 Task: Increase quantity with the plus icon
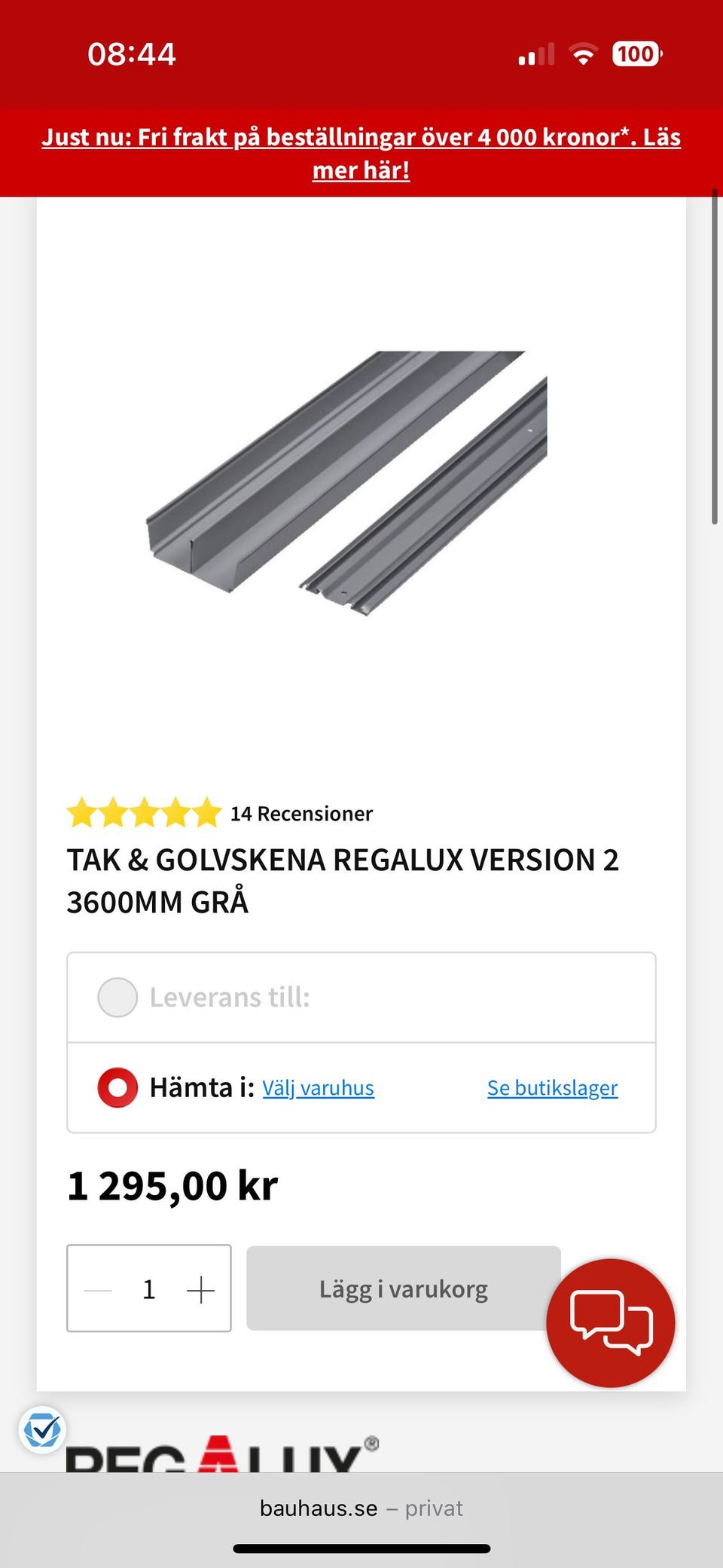(x=200, y=1290)
